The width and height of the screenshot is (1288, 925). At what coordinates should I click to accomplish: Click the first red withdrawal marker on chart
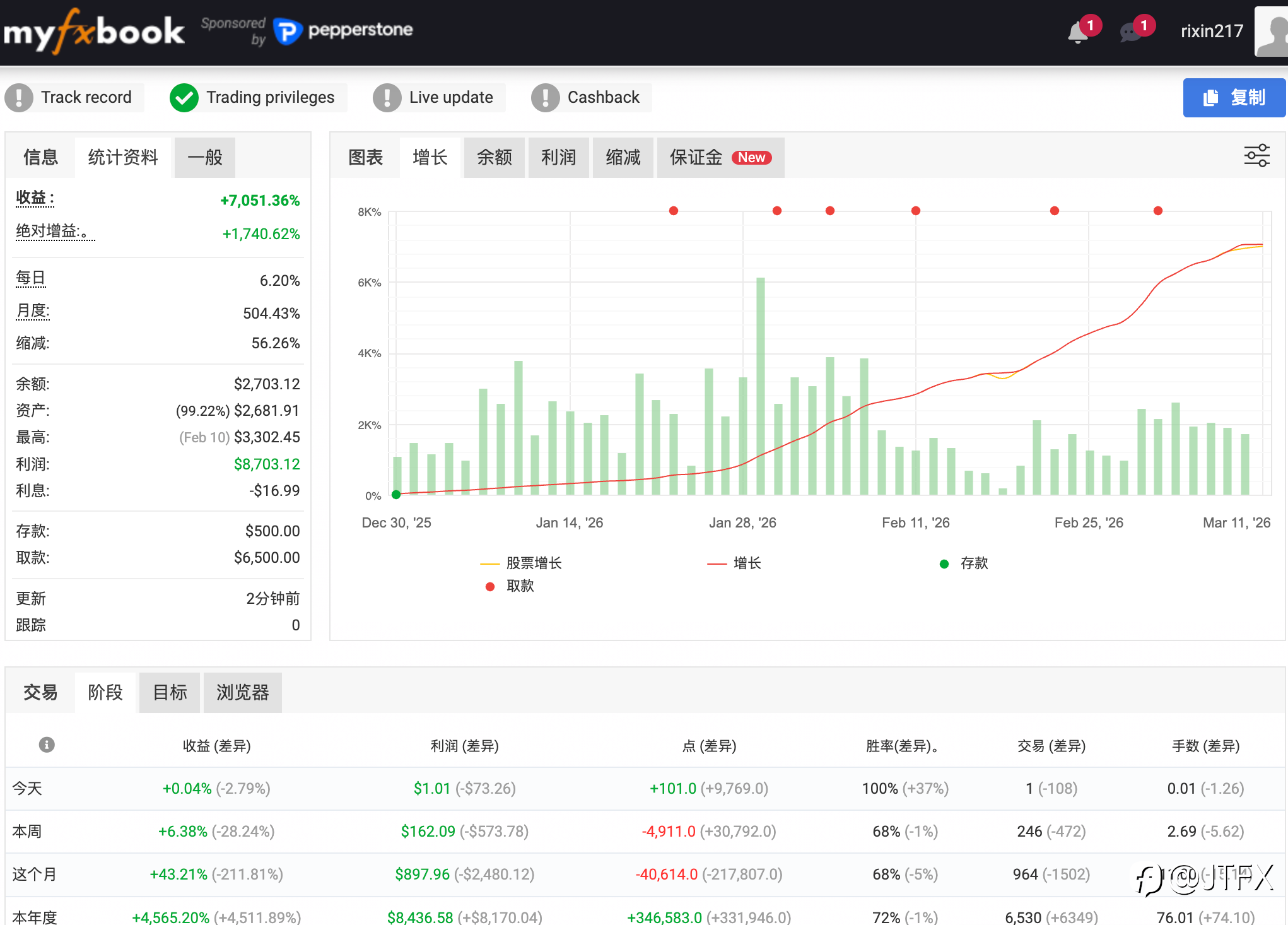tap(674, 211)
